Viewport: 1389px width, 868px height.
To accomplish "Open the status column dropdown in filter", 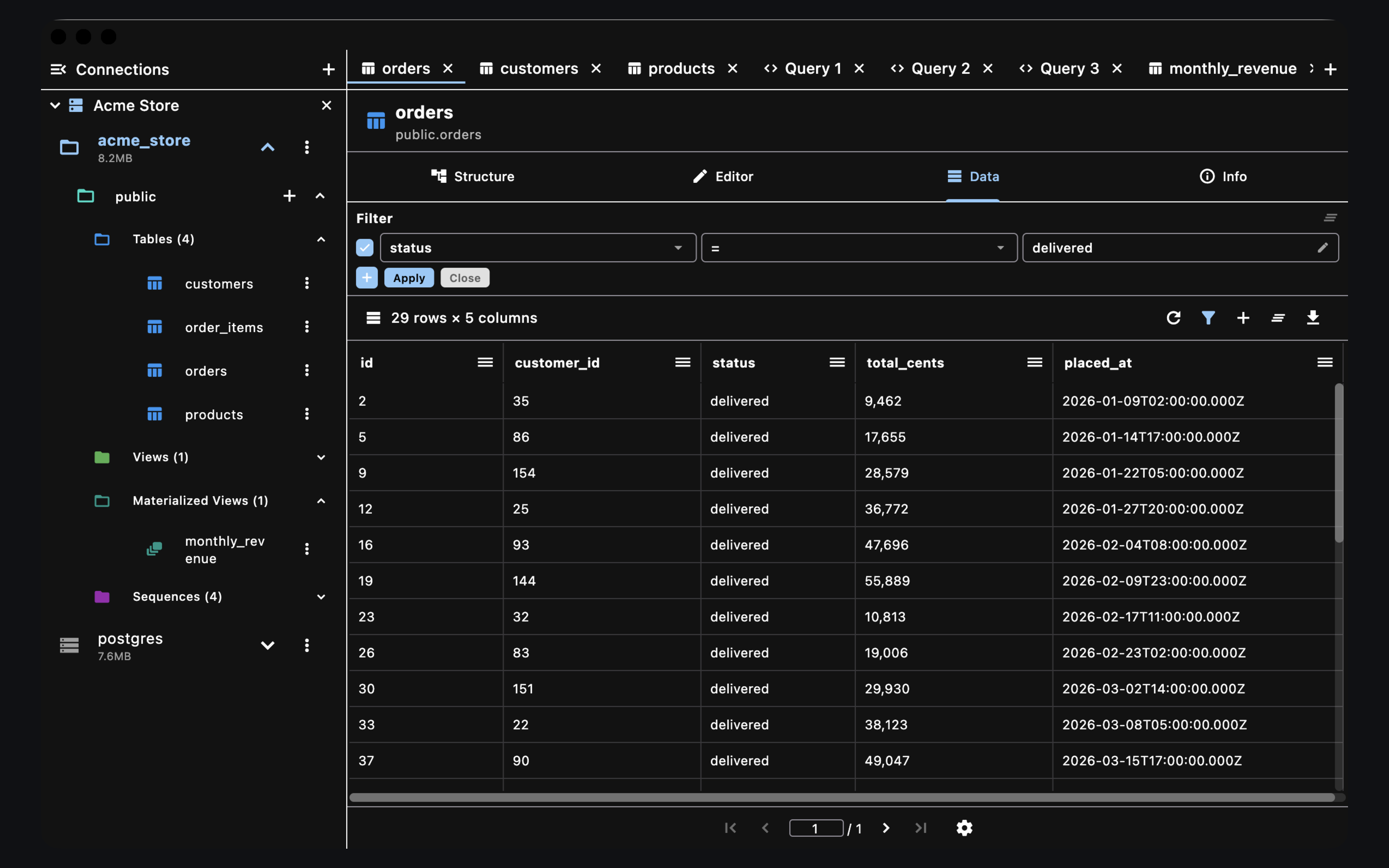I will click(x=538, y=247).
